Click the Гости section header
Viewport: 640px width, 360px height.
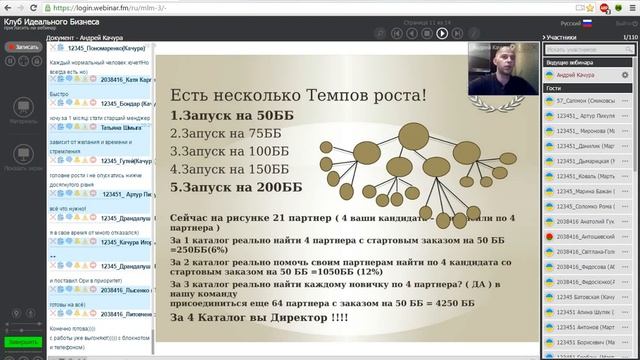tap(588, 88)
